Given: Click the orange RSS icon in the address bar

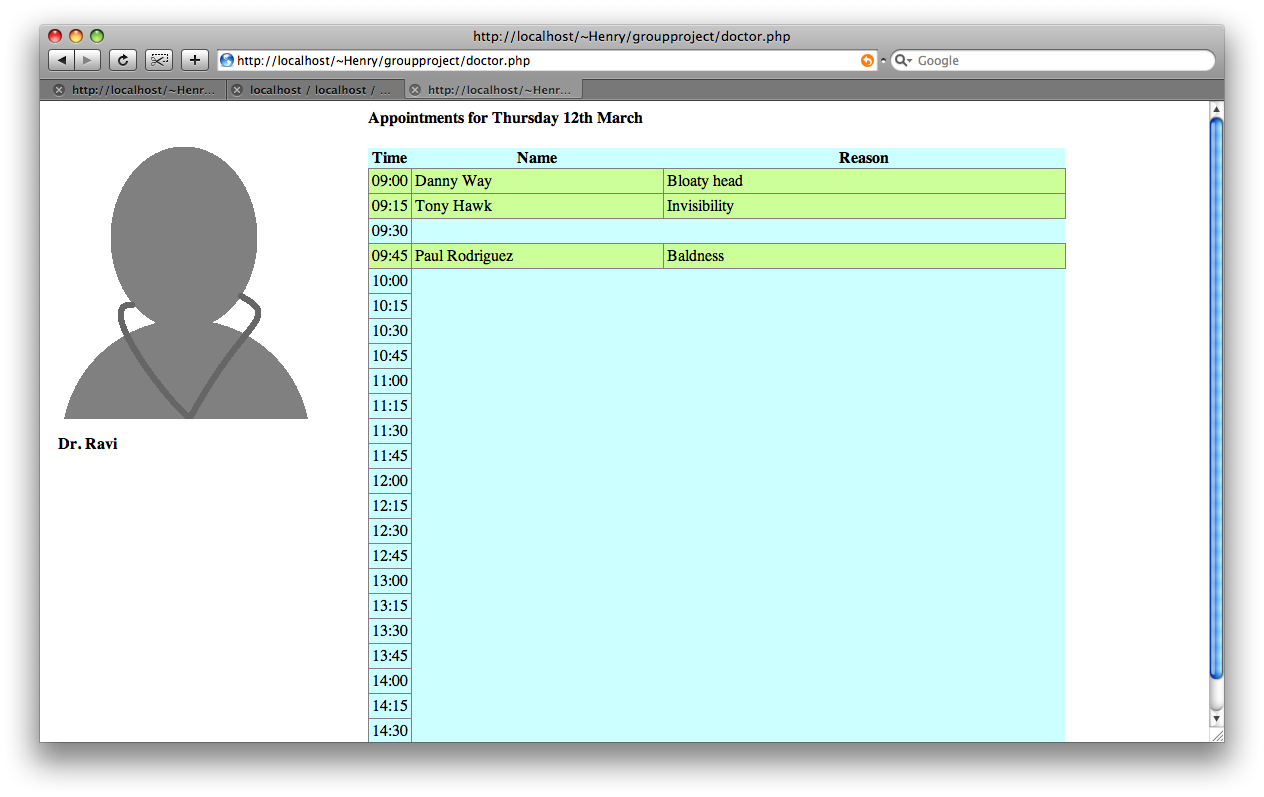Looking at the screenshot, I should coord(866,60).
